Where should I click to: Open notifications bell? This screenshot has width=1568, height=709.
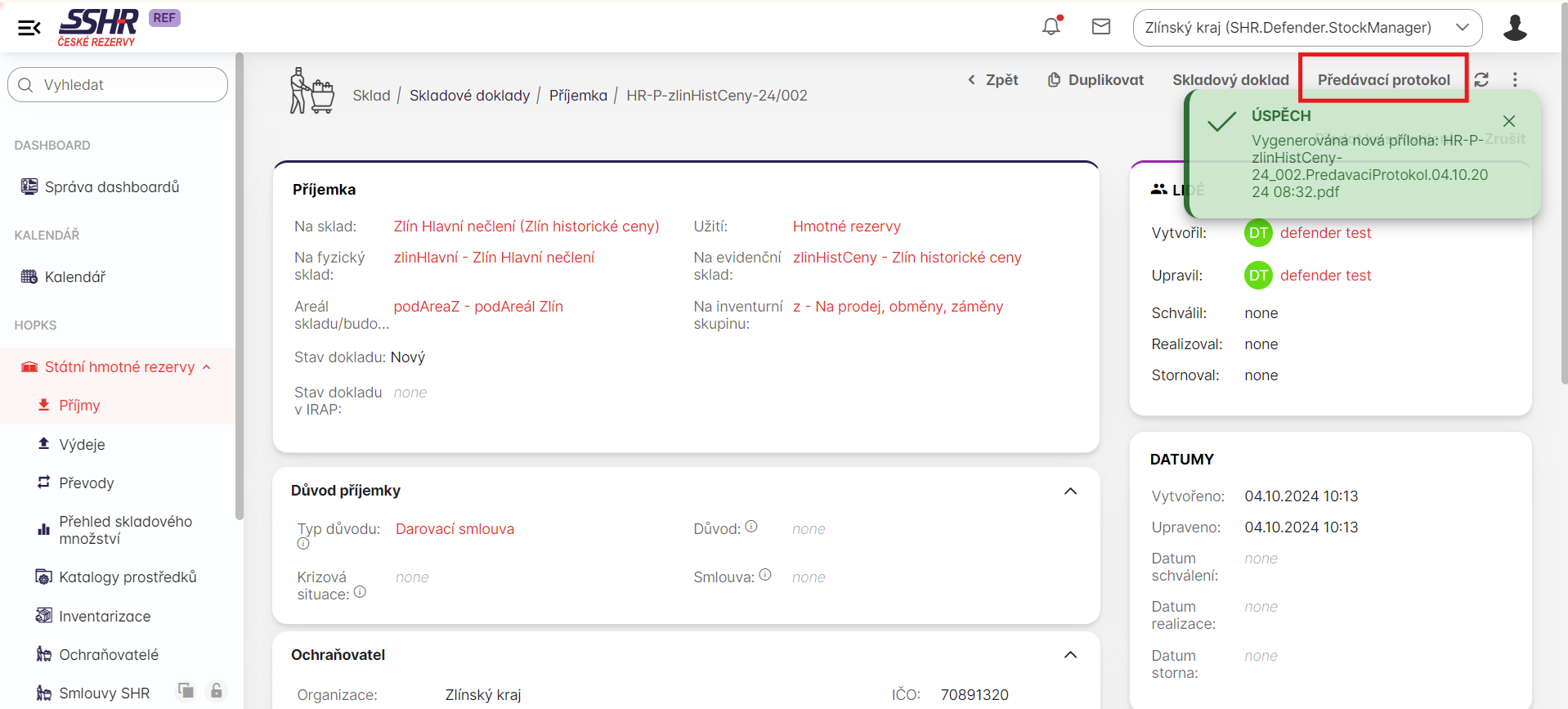[1051, 27]
